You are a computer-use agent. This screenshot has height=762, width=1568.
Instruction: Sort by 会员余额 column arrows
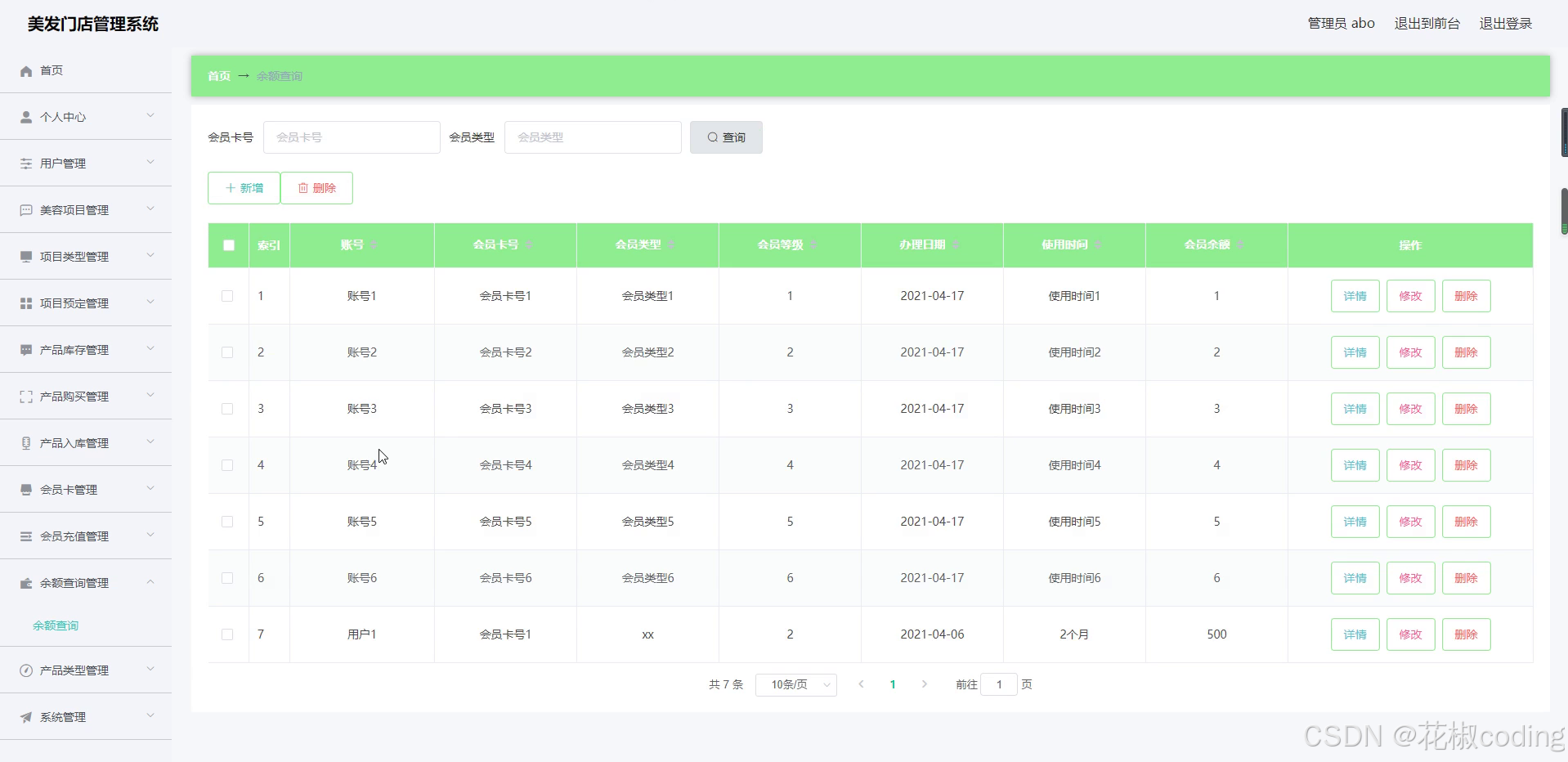pos(1240,244)
